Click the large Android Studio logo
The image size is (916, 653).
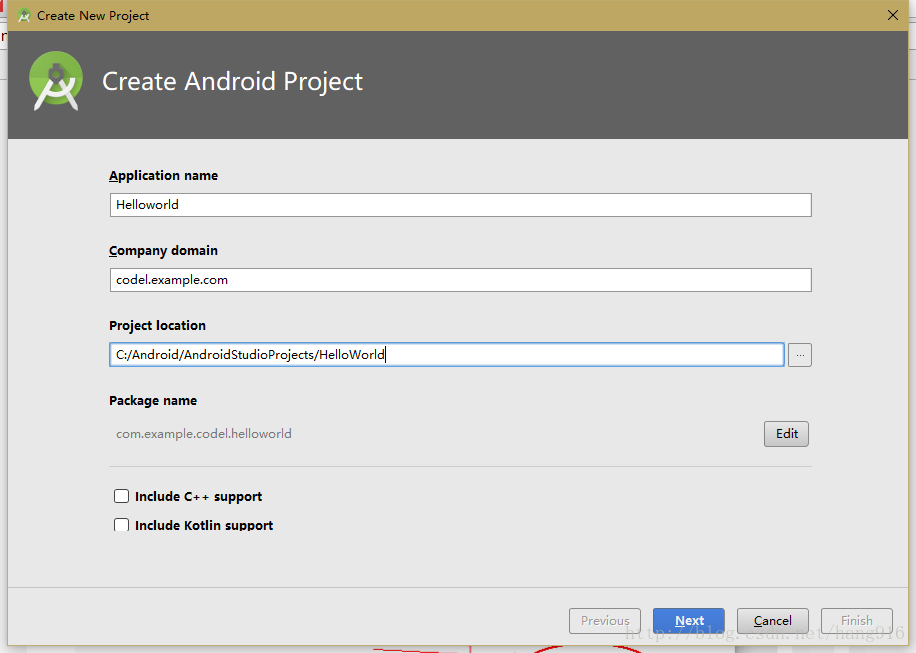click(x=56, y=81)
